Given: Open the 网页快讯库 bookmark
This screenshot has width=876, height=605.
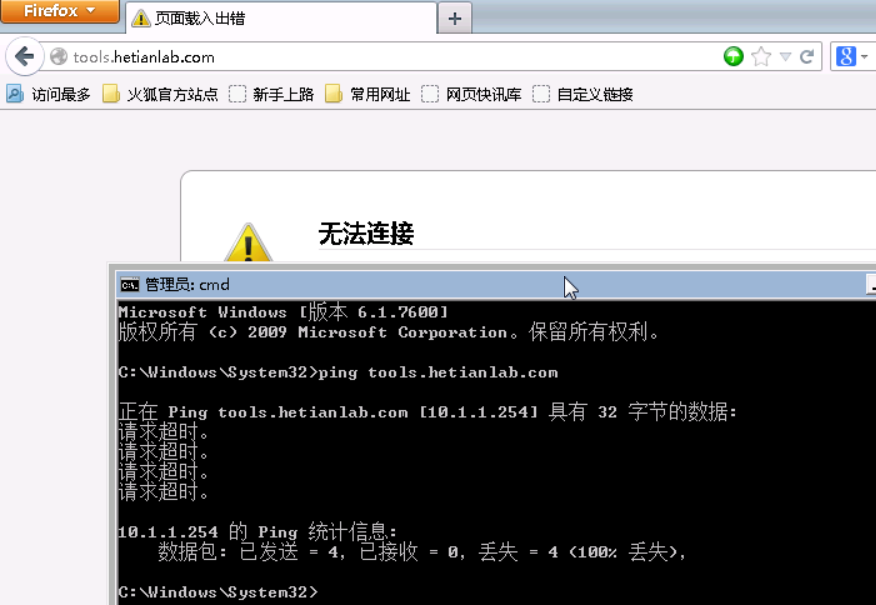Looking at the screenshot, I should point(472,94).
